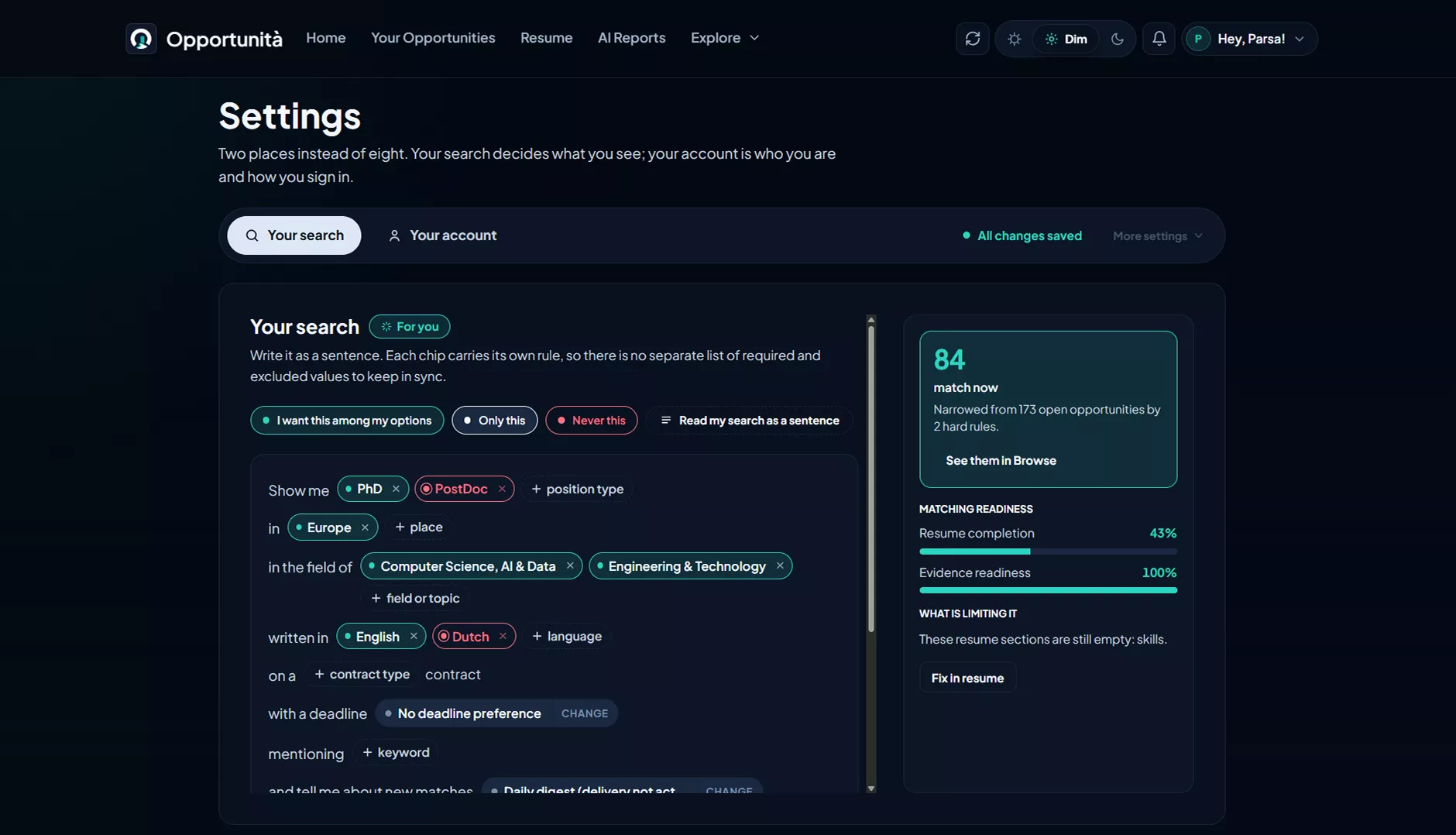The image size is (1456, 835).
Task: Remove Engineering & Technology chip
Action: point(780,566)
